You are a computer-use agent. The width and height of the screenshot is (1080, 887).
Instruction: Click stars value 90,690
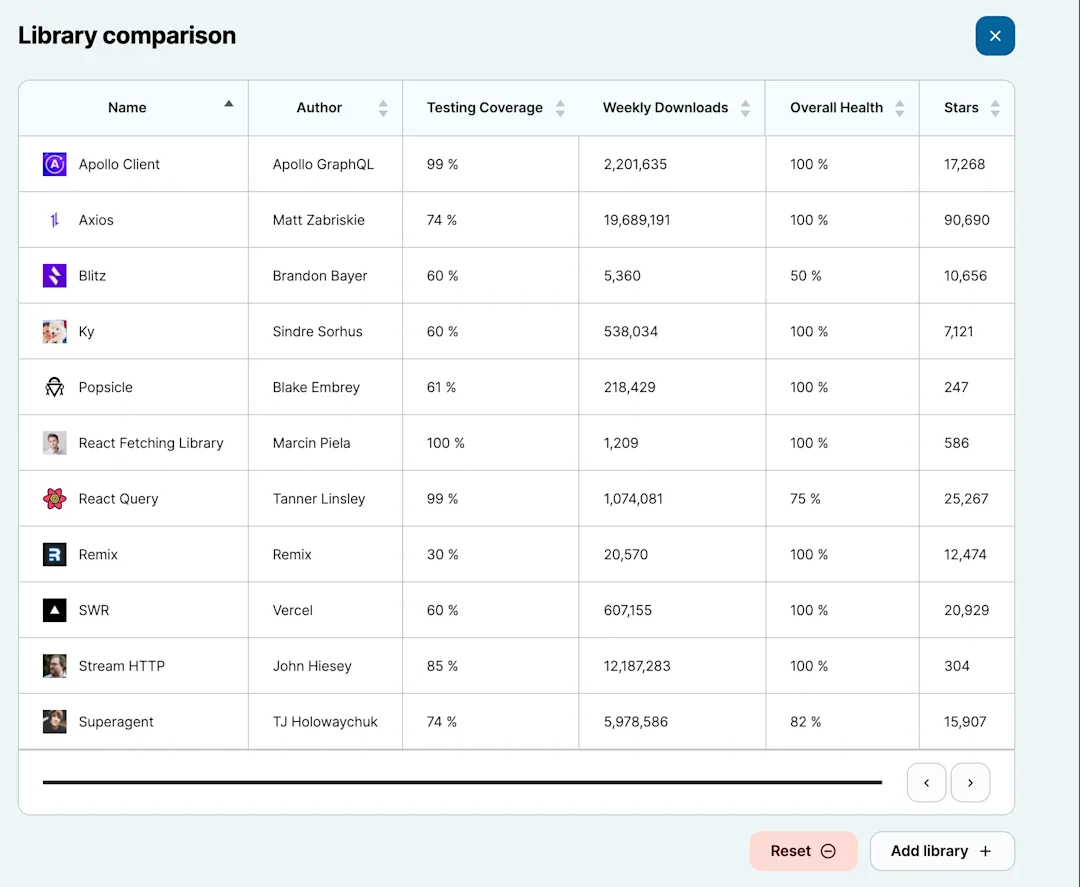966,220
